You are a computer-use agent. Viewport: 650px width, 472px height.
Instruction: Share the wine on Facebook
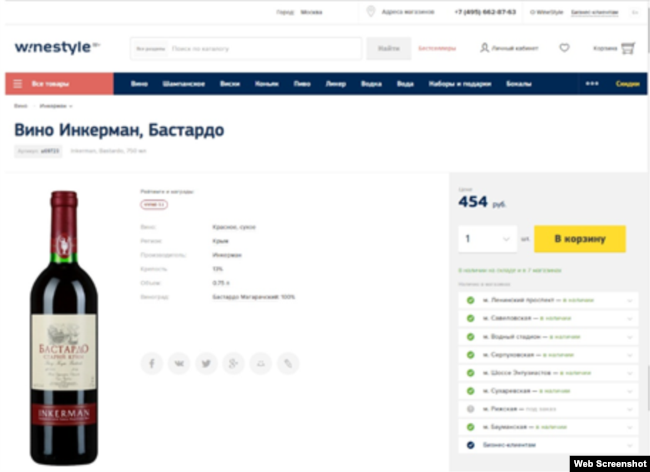[x=152, y=363]
